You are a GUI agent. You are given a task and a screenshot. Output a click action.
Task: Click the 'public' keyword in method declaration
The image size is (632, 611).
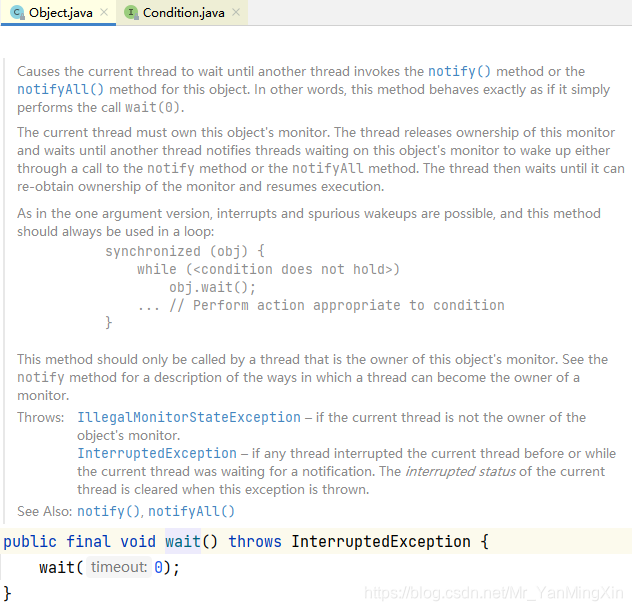click(x=30, y=541)
